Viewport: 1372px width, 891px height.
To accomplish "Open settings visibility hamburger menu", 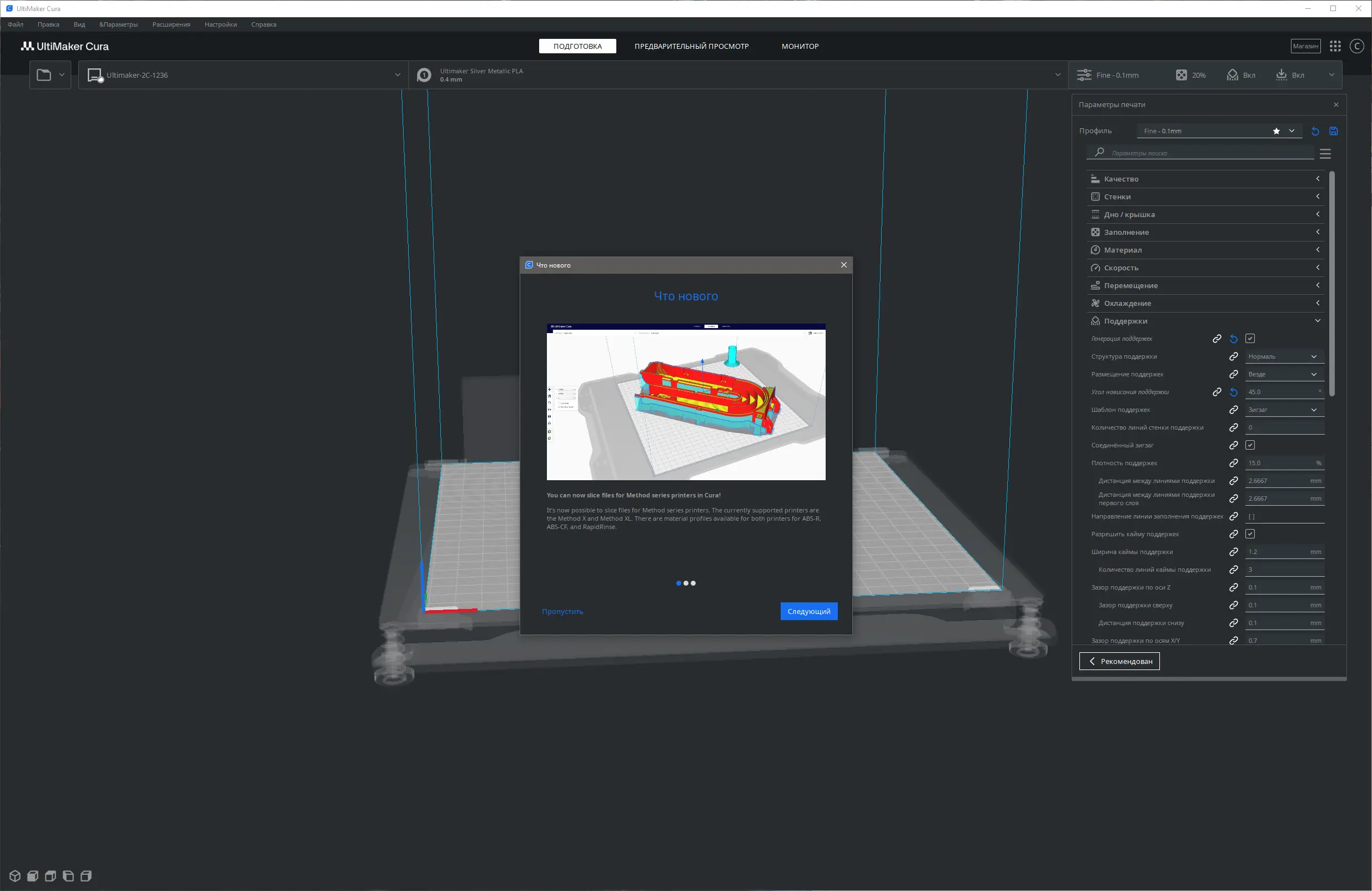I will pos(1325,154).
